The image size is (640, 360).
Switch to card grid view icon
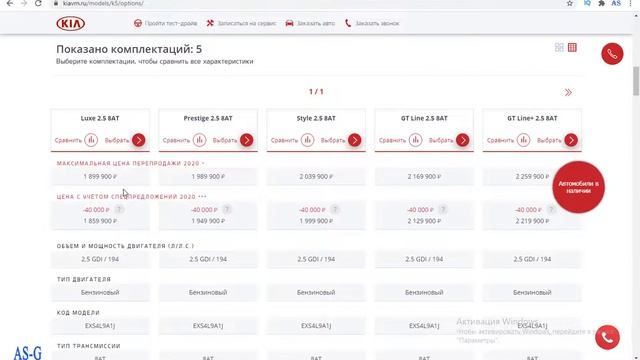559,47
